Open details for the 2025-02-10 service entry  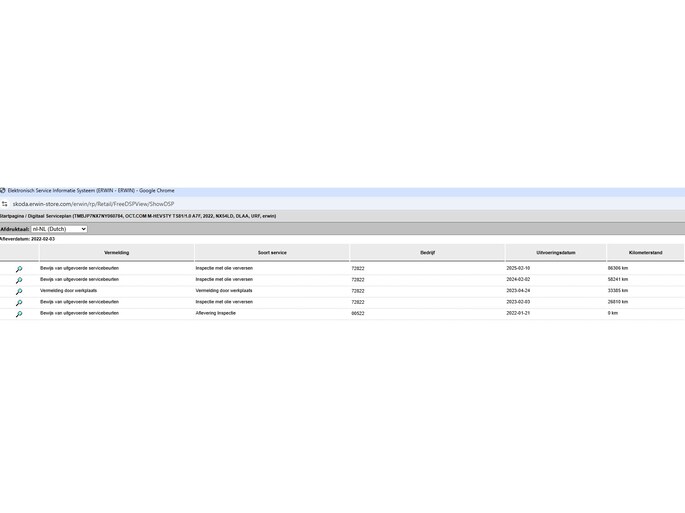[x=18, y=269]
